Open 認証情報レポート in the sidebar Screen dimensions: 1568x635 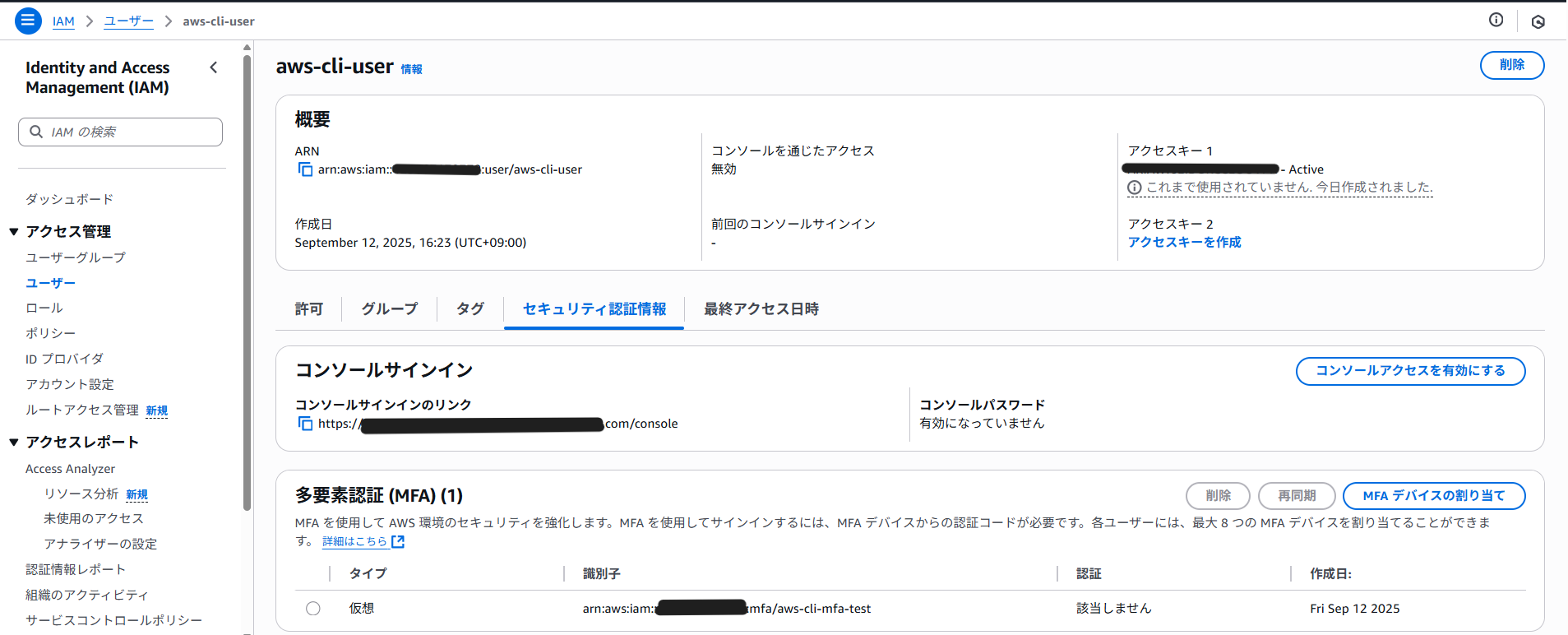click(76, 569)
